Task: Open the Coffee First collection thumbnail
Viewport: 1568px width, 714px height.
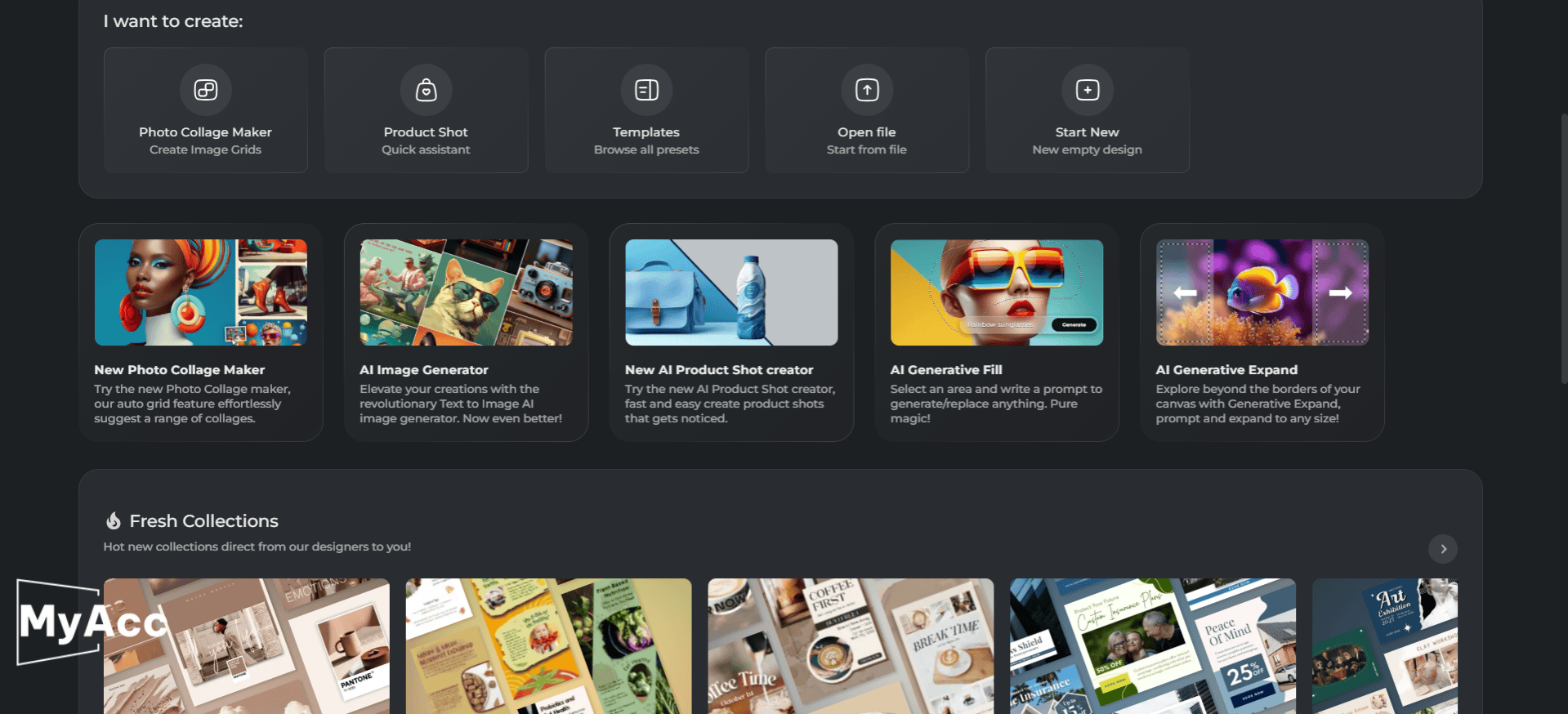Action: pyautogui.click(x=851, y=646)
